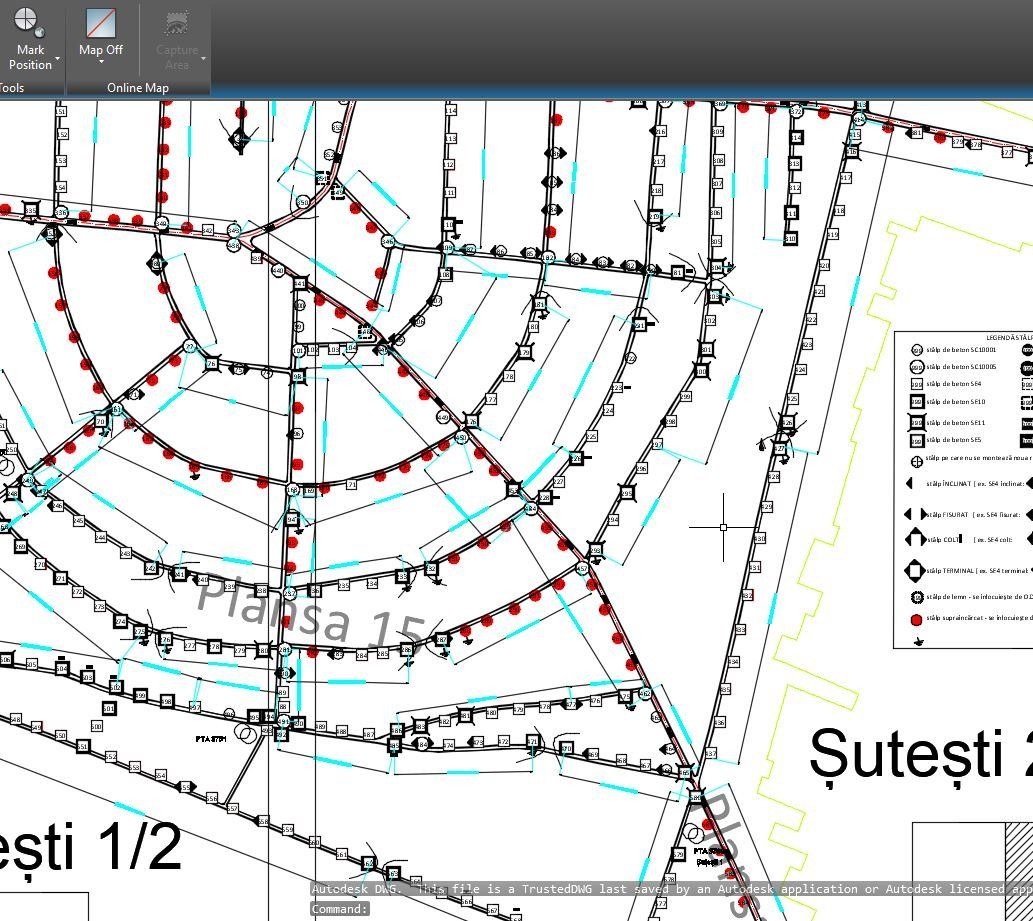Click in the Command: input line
The image size is (1033, 921).
click(x=600, y=909)
